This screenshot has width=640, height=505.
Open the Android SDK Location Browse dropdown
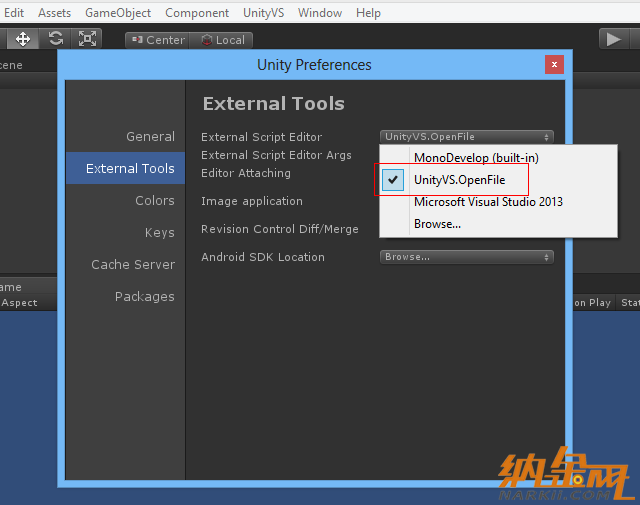point(467,257)
